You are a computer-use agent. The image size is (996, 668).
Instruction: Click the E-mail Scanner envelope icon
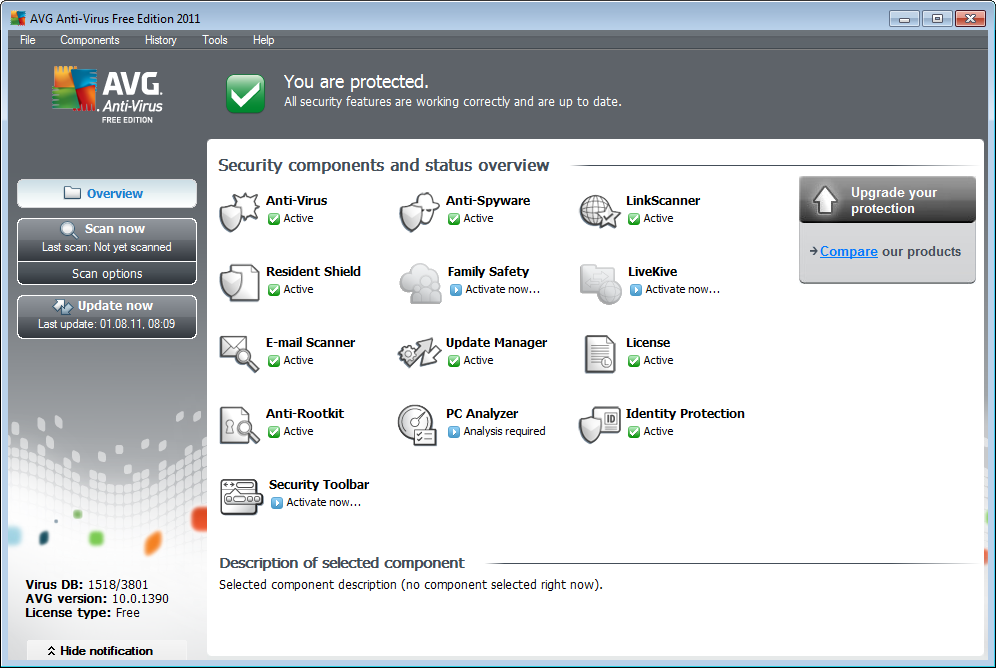tap(238, 353)
